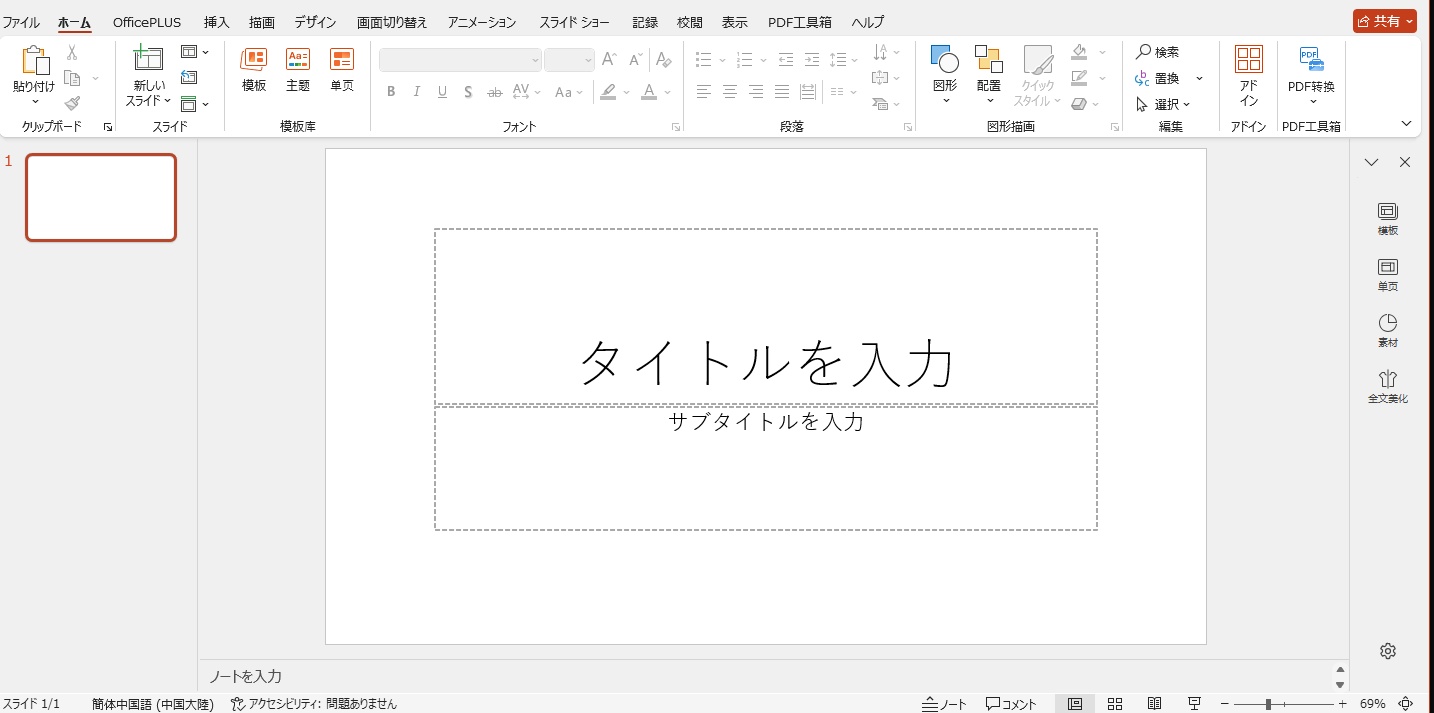Open the アドイン add-ins icon

(x=1249, y=59)
